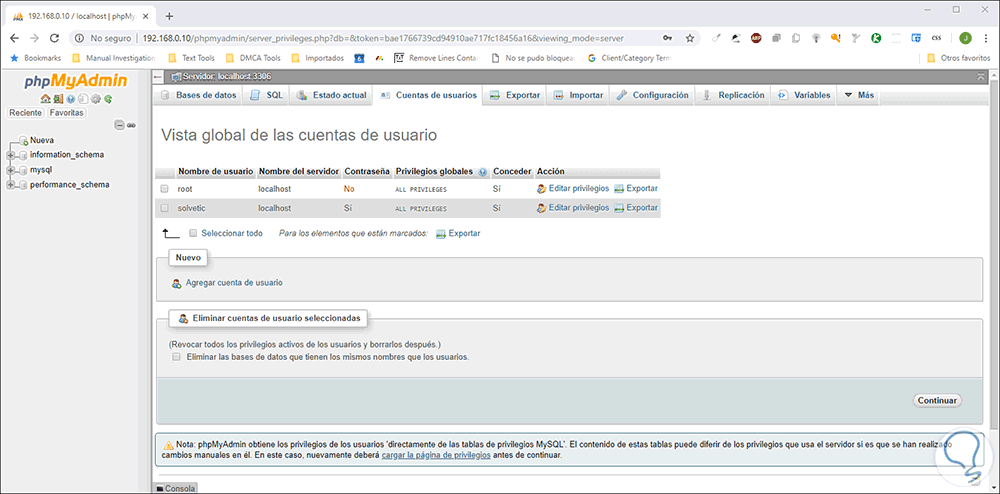This screenshot has width=1000, height=494.
Task: Open the Configuración tab
Action: (652, 95)
